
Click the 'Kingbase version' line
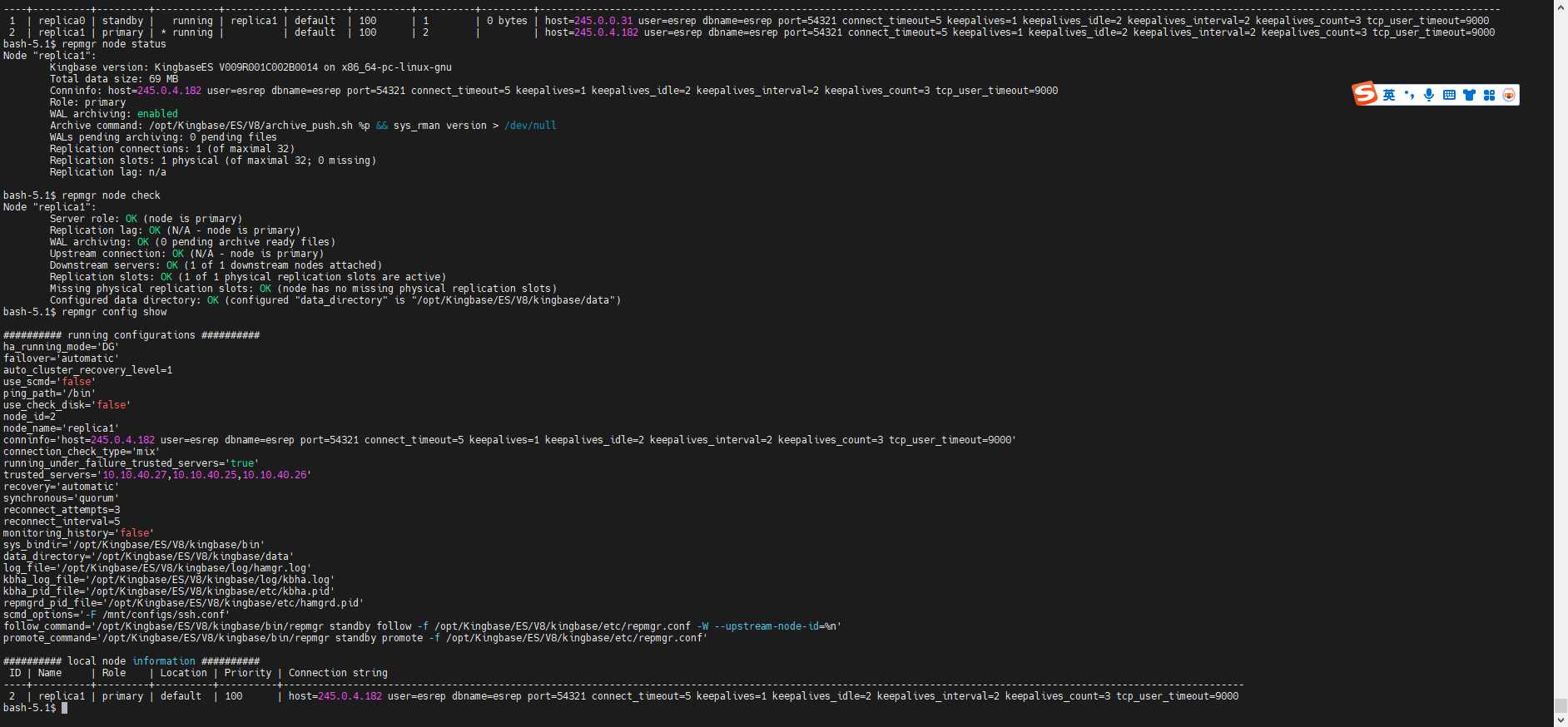tap(251, 67)
